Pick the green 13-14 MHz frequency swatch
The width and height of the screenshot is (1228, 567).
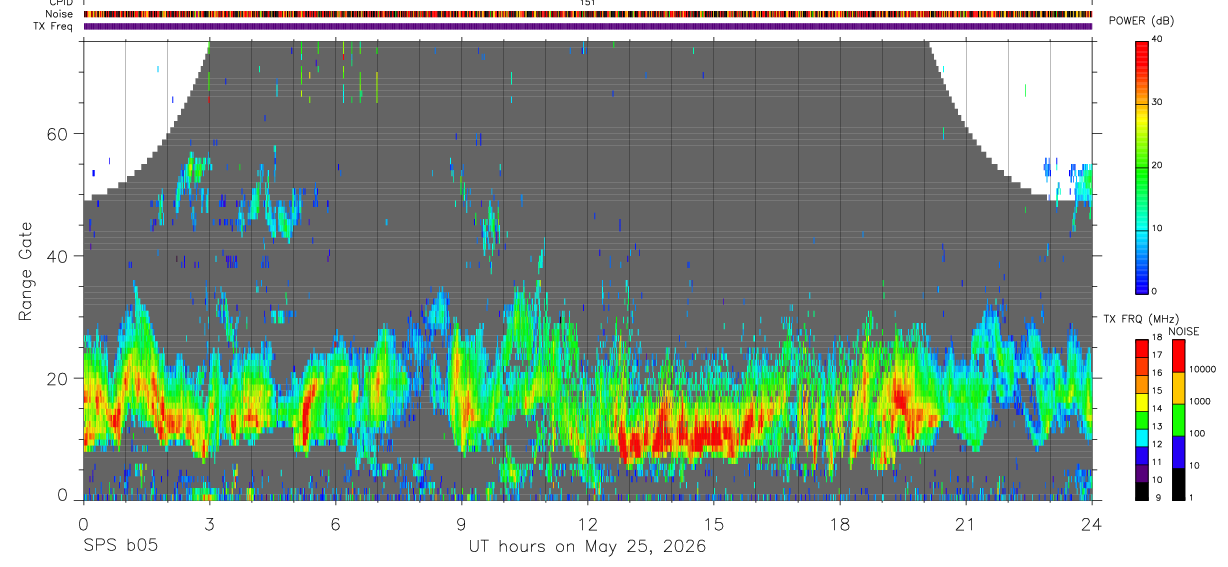(x=1142, y=420)
